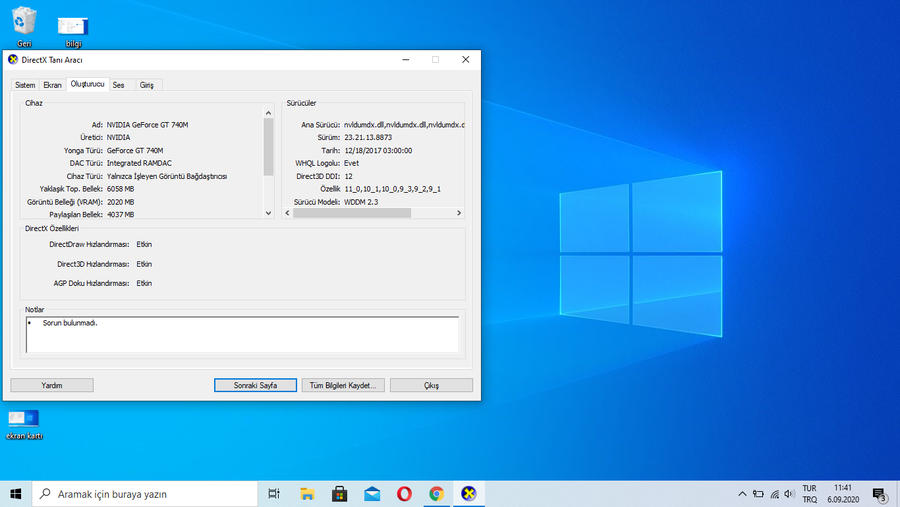This screenshot has height=507, width=900.
Task: Launch Opera browser from the taskbar
Action: point(404,494)
